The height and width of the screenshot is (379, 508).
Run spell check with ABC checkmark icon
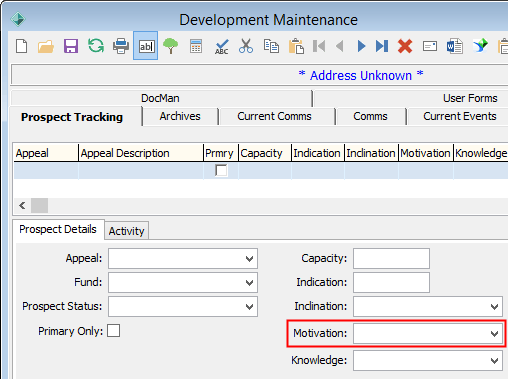pos(222,47)
